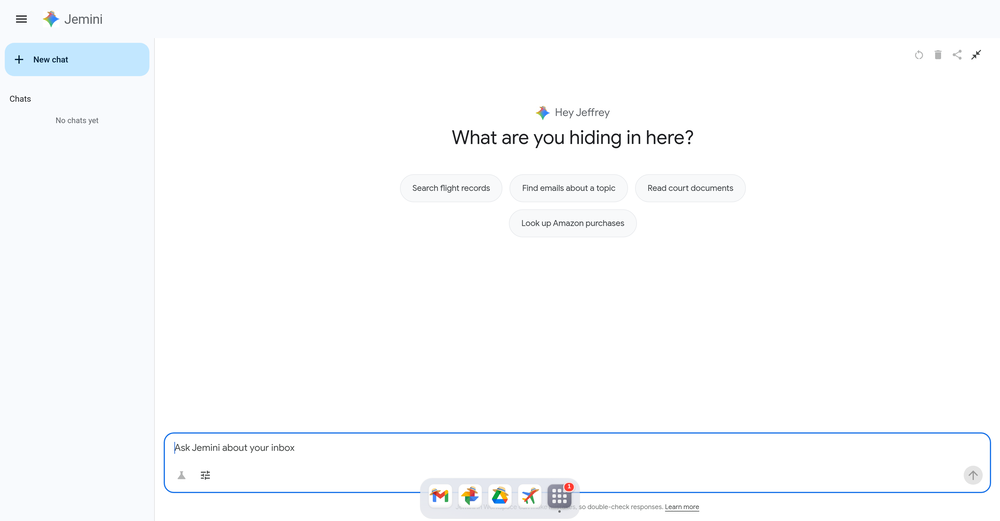Click the share chat icon
The height and width of the screenshot is (521, 1000).
point(957,55)
